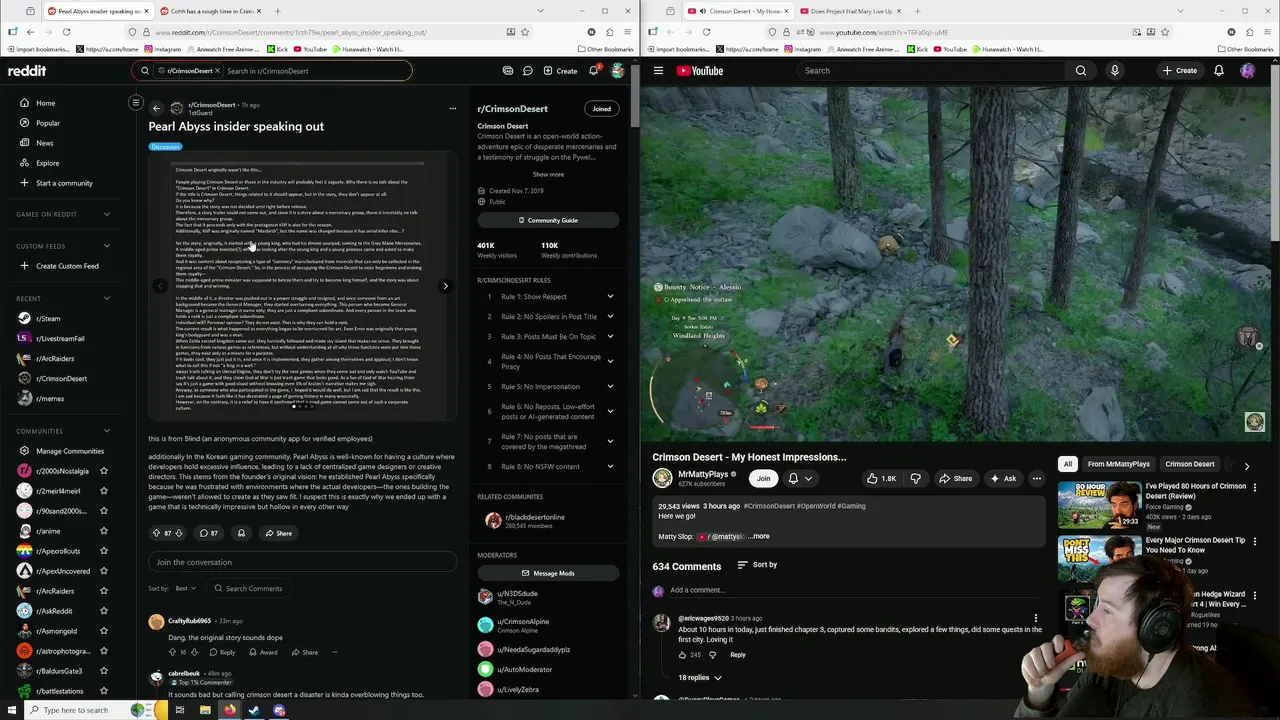Downvote the Pearl Abyss insider post

(x=179, y=533)
